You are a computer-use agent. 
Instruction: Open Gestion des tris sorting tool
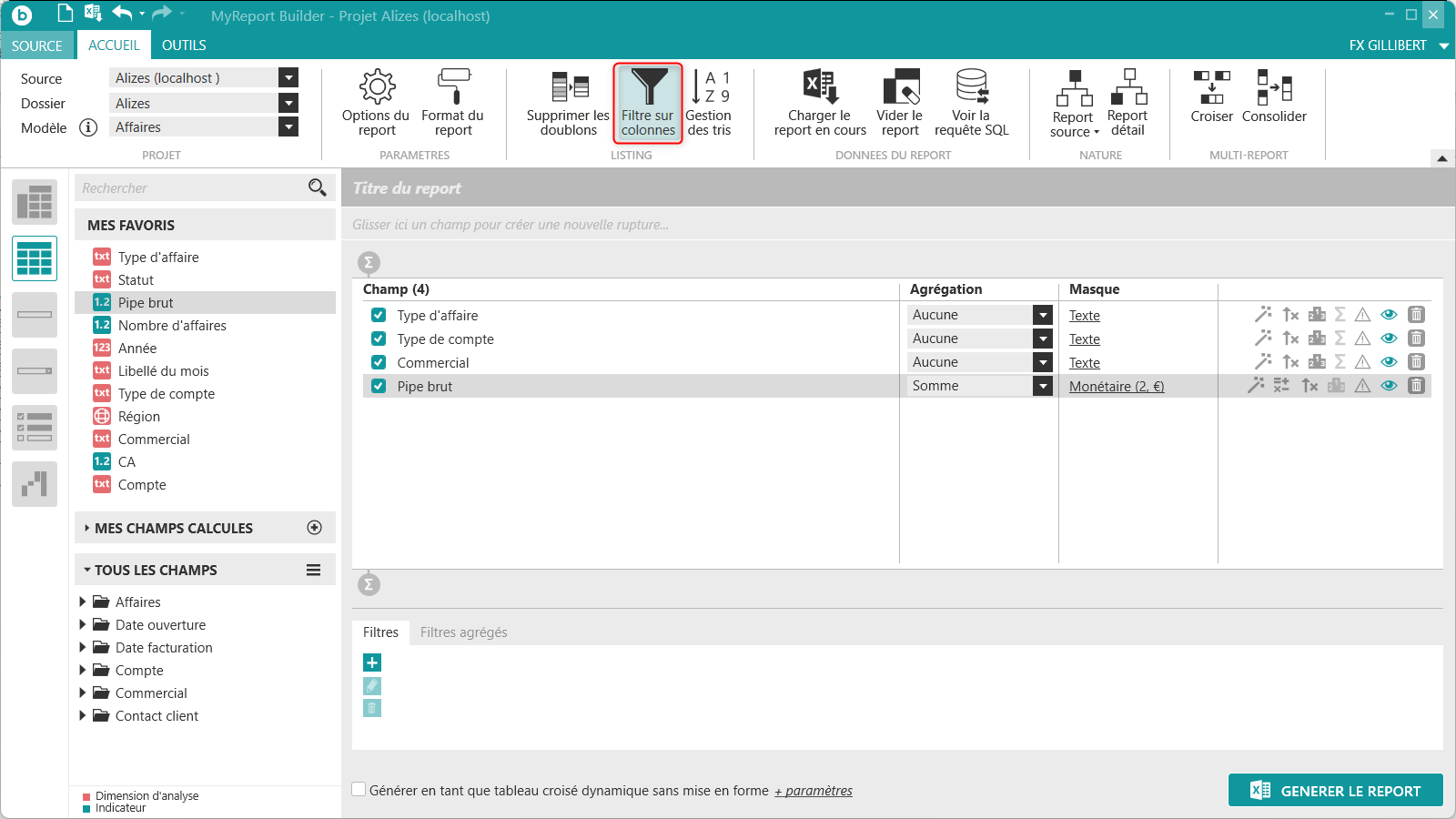pyautogui.click(x=710, y=87)
